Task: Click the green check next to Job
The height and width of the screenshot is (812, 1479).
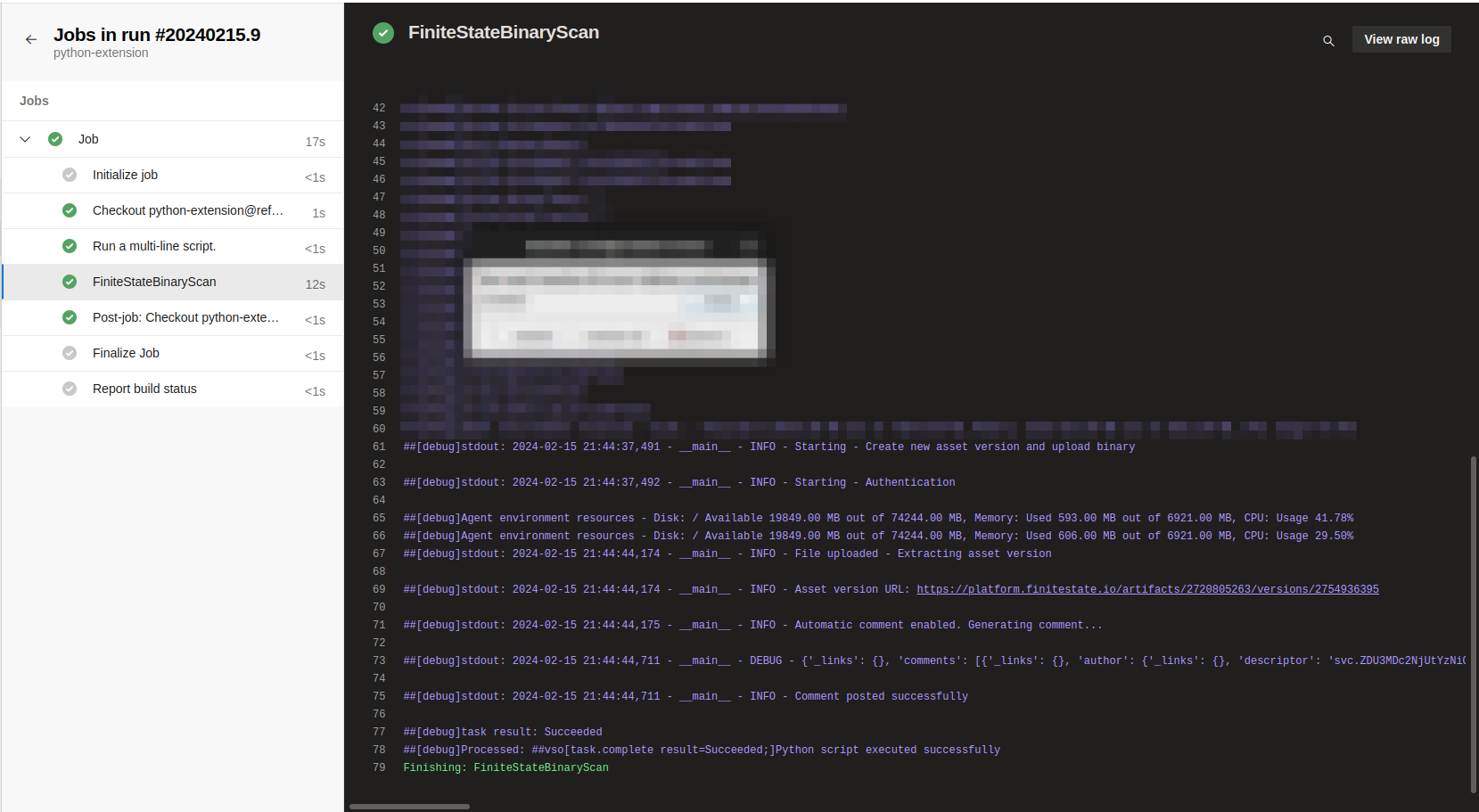Action: [55, 139]
